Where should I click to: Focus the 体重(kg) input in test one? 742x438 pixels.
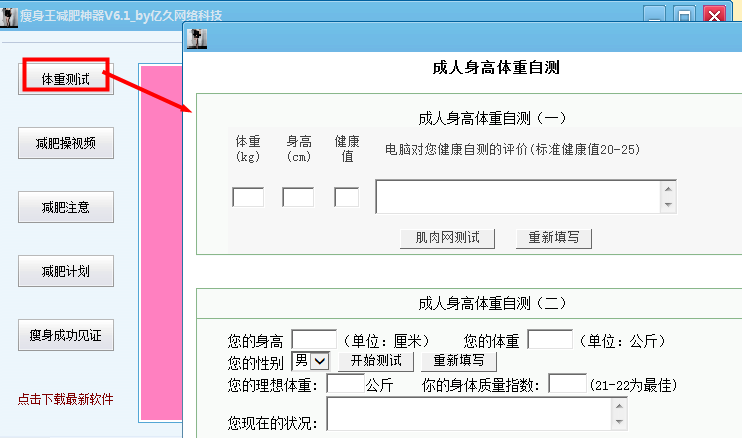point(248,197)
